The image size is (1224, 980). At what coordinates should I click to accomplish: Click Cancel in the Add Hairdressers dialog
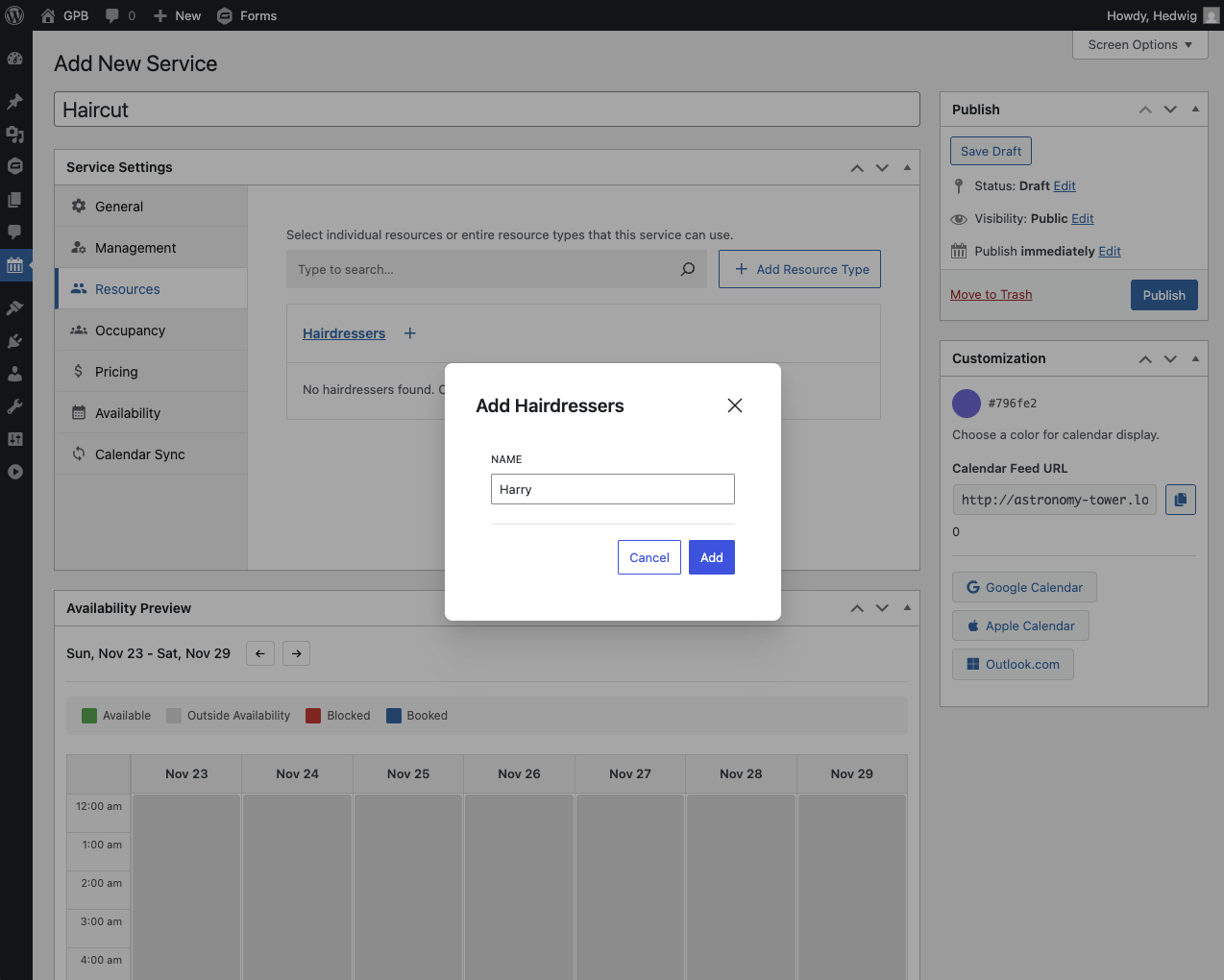649,557
